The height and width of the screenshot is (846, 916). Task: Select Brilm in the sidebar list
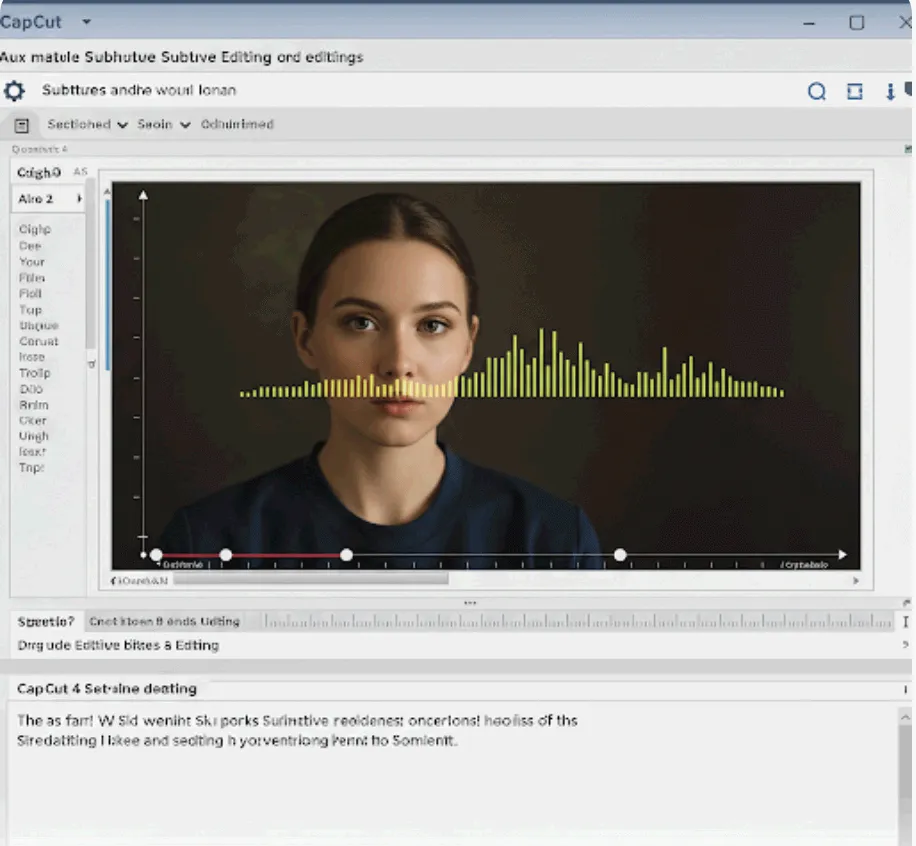(33, 405)
